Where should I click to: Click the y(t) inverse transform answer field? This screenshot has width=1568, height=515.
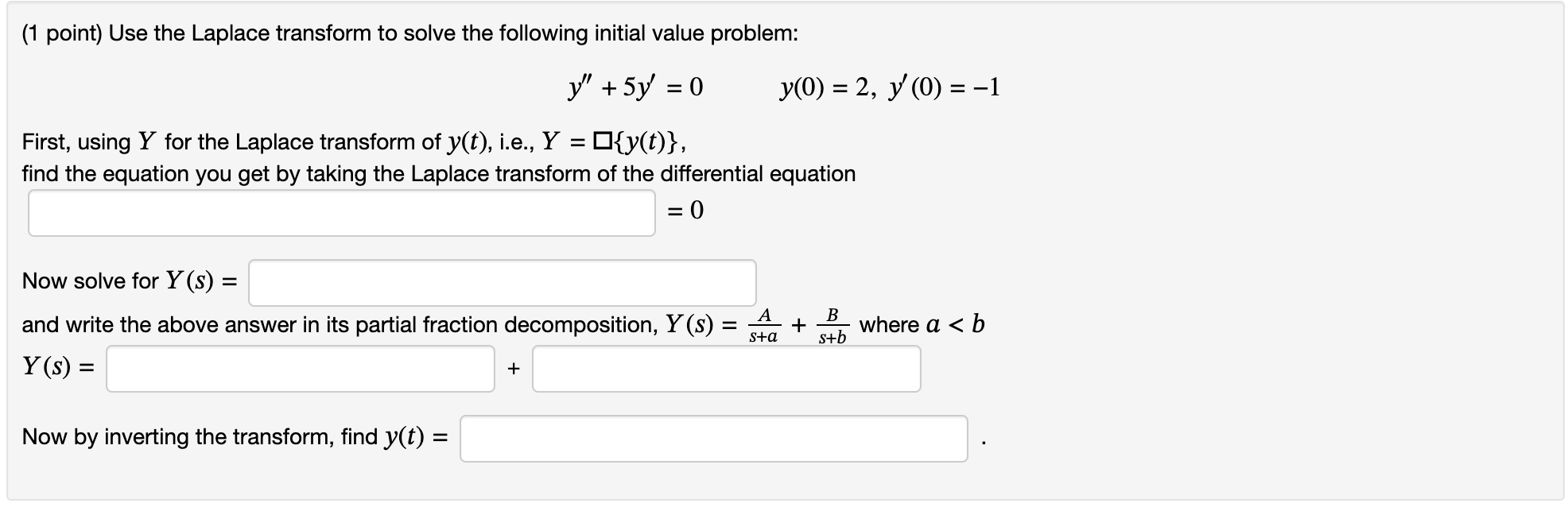[x=714, y=439]
